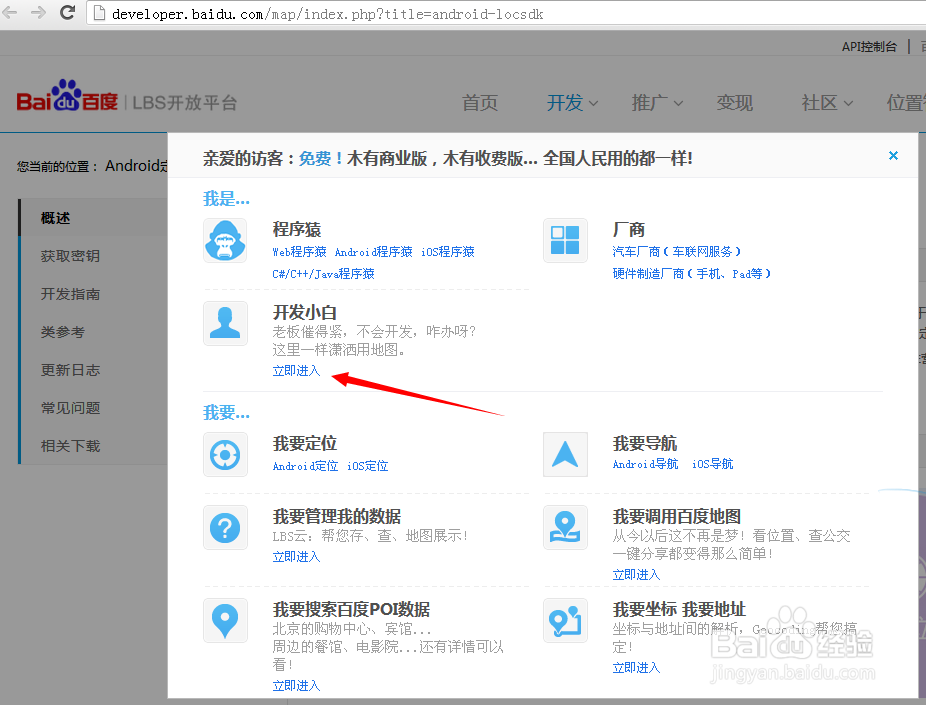Open iOS定位 link
Screen dimensions: 926x705
pos(367,466)
